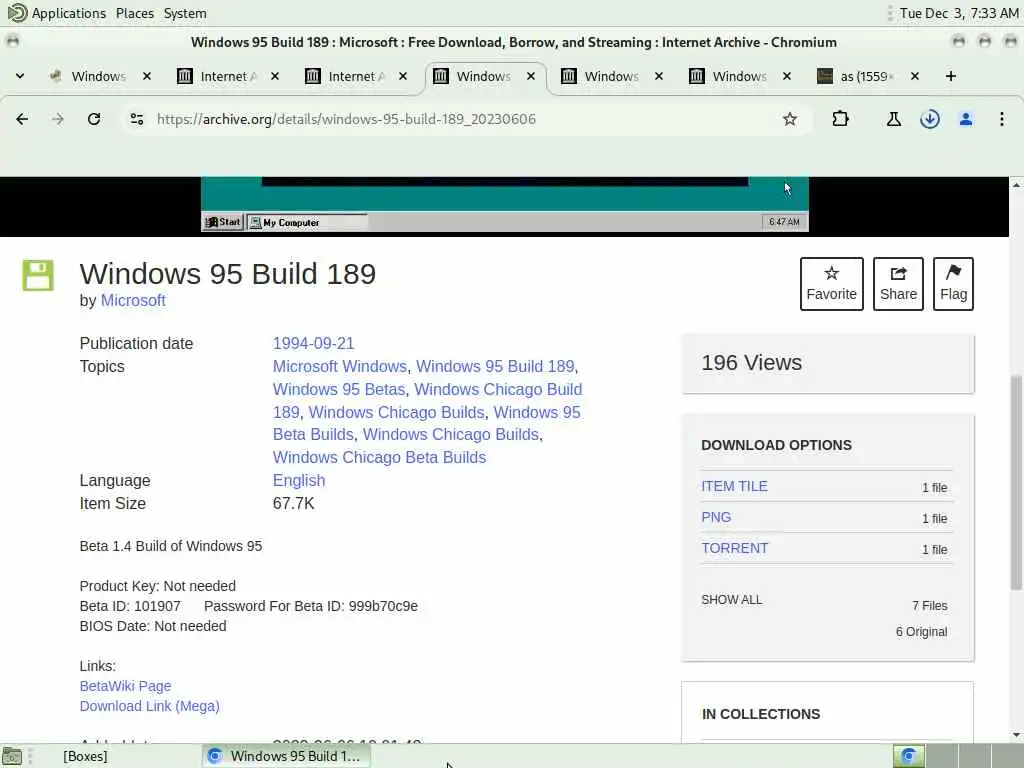The image size is (1024, 768).
Task: Select the [Boxes] taskbar entry
Action: (x=85, y=756)
